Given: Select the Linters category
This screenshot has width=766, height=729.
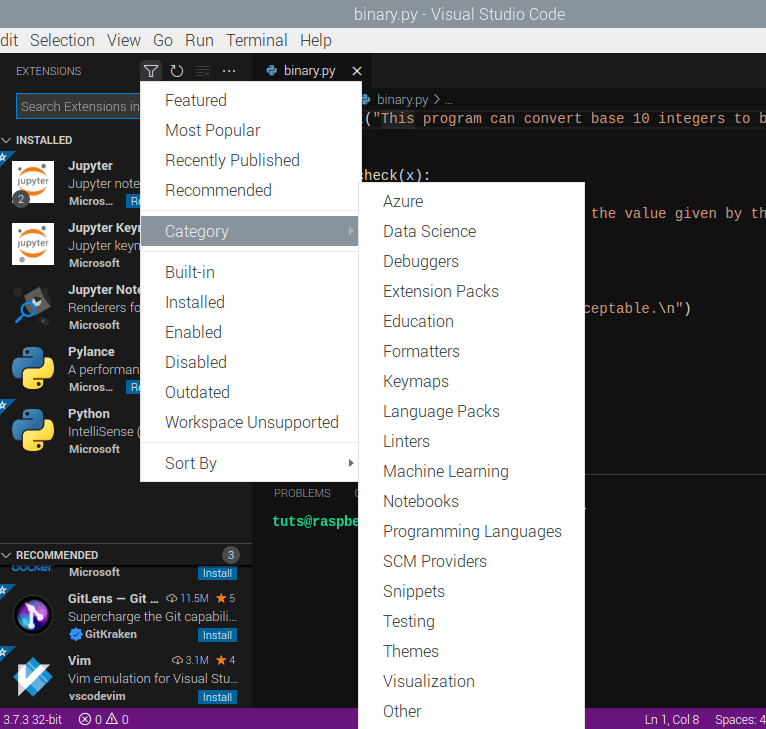Looking at the screenshot, I should coord(471,441).
